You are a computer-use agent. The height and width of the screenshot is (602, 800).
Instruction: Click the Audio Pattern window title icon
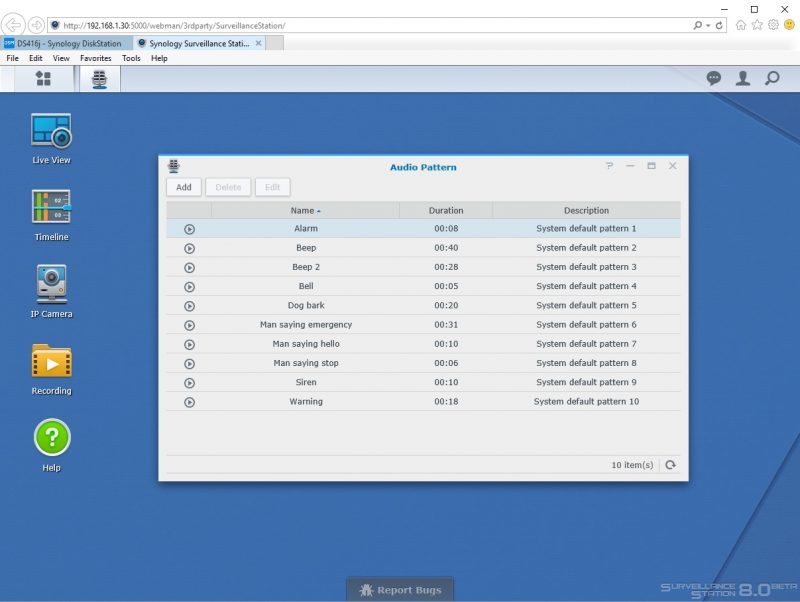[173, 166]
